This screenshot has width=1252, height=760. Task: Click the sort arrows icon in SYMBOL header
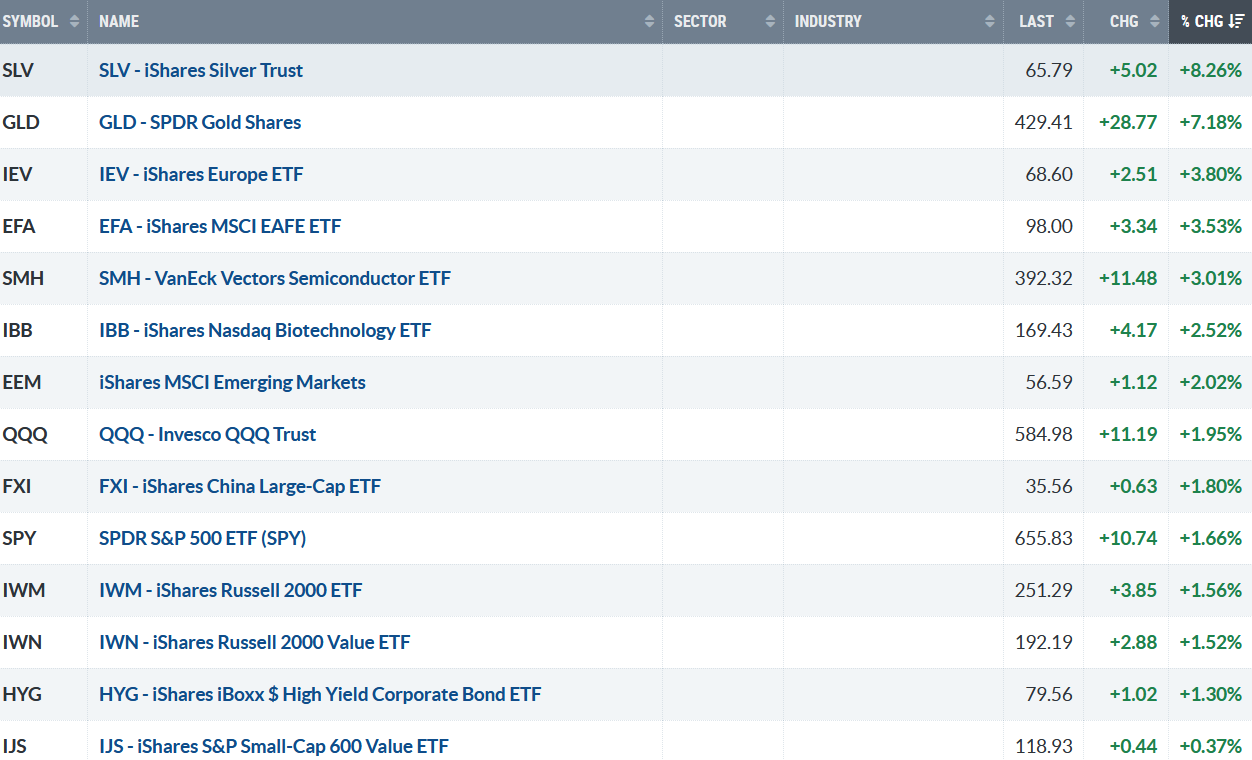(x=74, y=21)
